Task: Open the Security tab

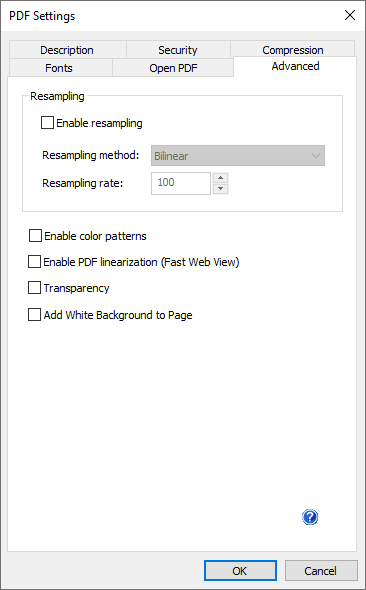Action: pyautogui.click(x=178, y=50)
